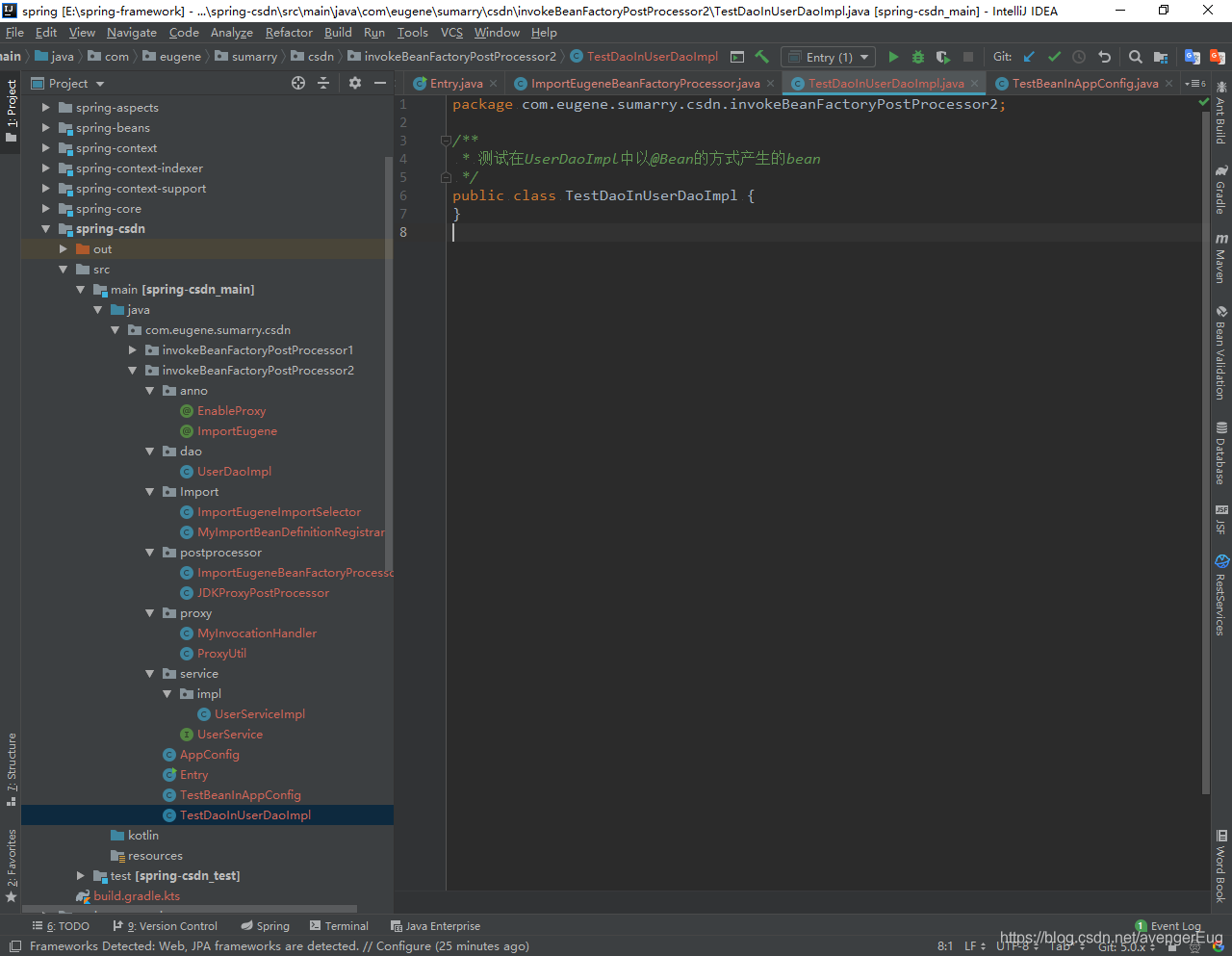The height and width of the screenshot is (956, 1232).
Task: Close the Entry.java tab
Action: (494, 84)
